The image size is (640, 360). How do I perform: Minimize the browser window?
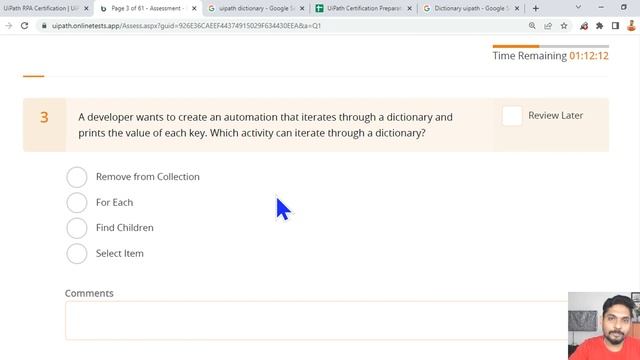(601, 7)
